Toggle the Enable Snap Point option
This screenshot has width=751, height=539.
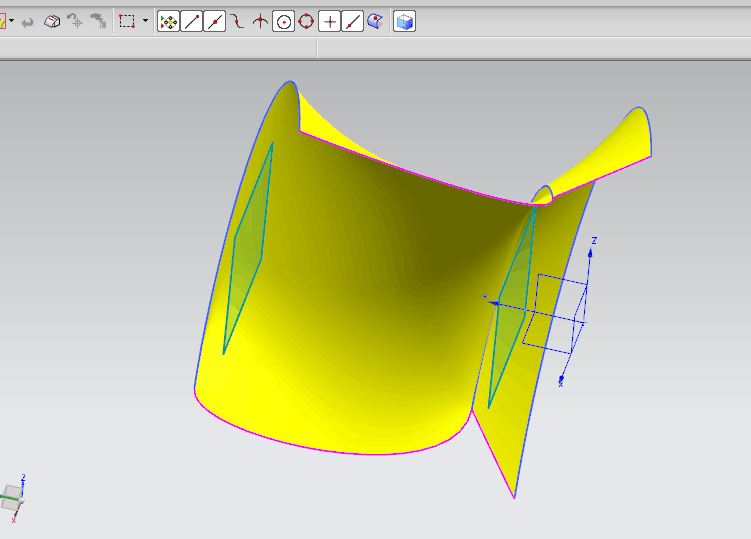tap(169, 22)
